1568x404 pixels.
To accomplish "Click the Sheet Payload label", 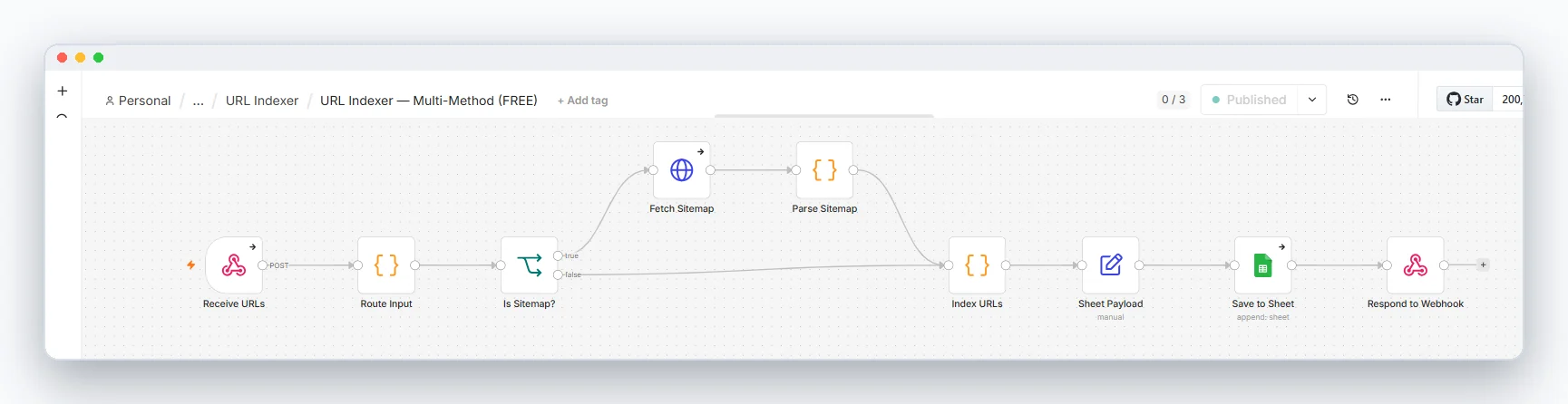I will 1111,303.
